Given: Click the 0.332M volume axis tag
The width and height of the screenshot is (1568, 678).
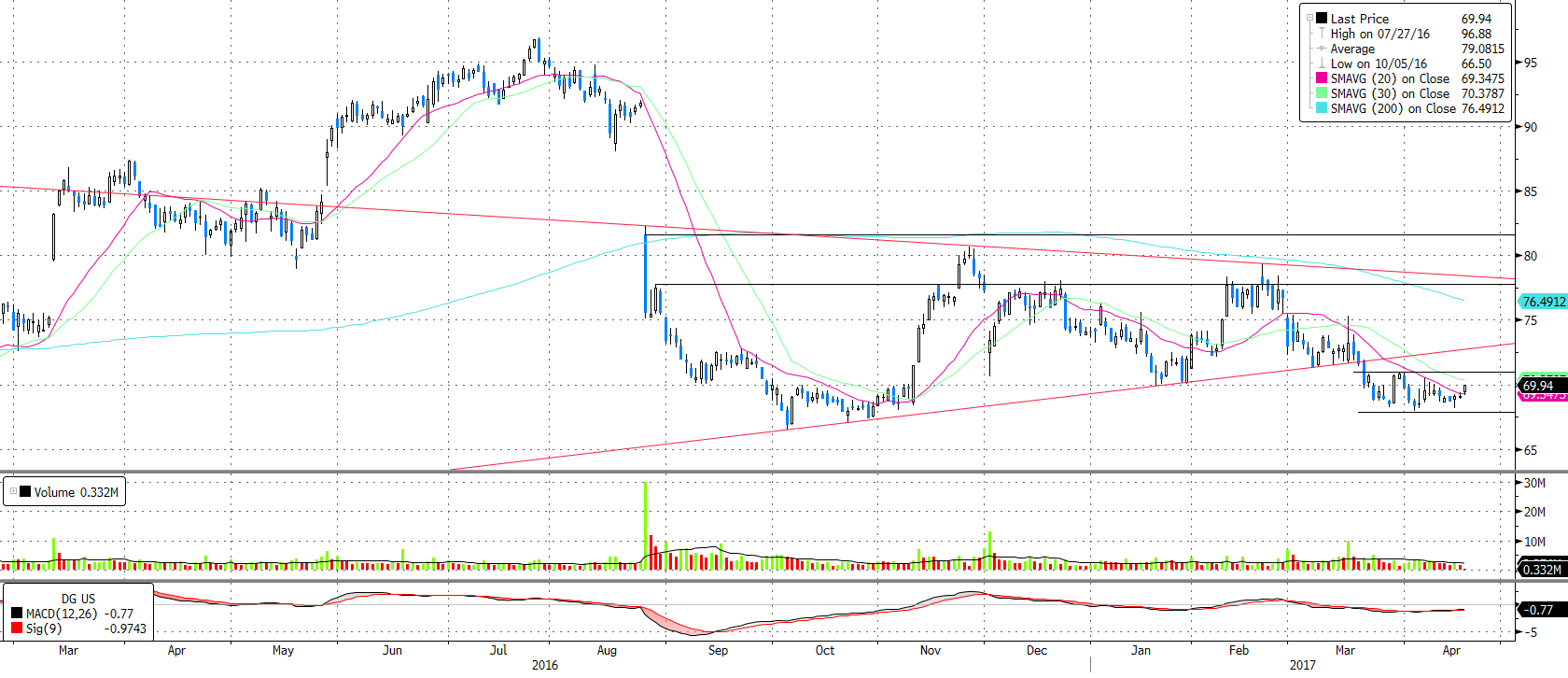Looking at the screenshot, I should tap(1543, 570).
